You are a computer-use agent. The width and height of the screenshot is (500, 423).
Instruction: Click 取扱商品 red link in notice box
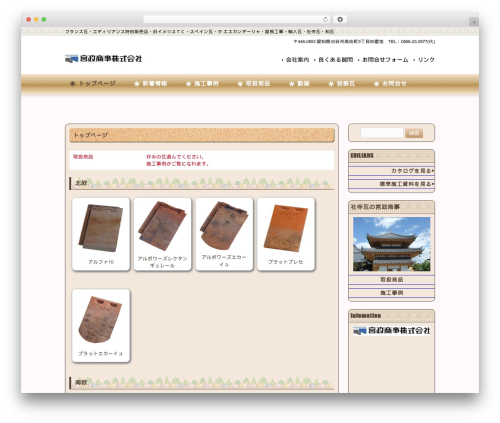coord(83,157)
